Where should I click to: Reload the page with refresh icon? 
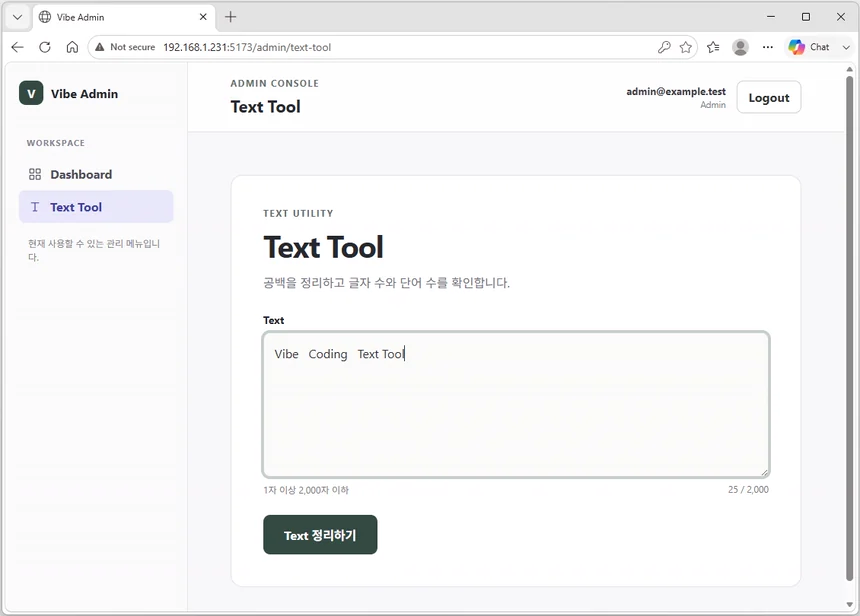coord(45,47)
